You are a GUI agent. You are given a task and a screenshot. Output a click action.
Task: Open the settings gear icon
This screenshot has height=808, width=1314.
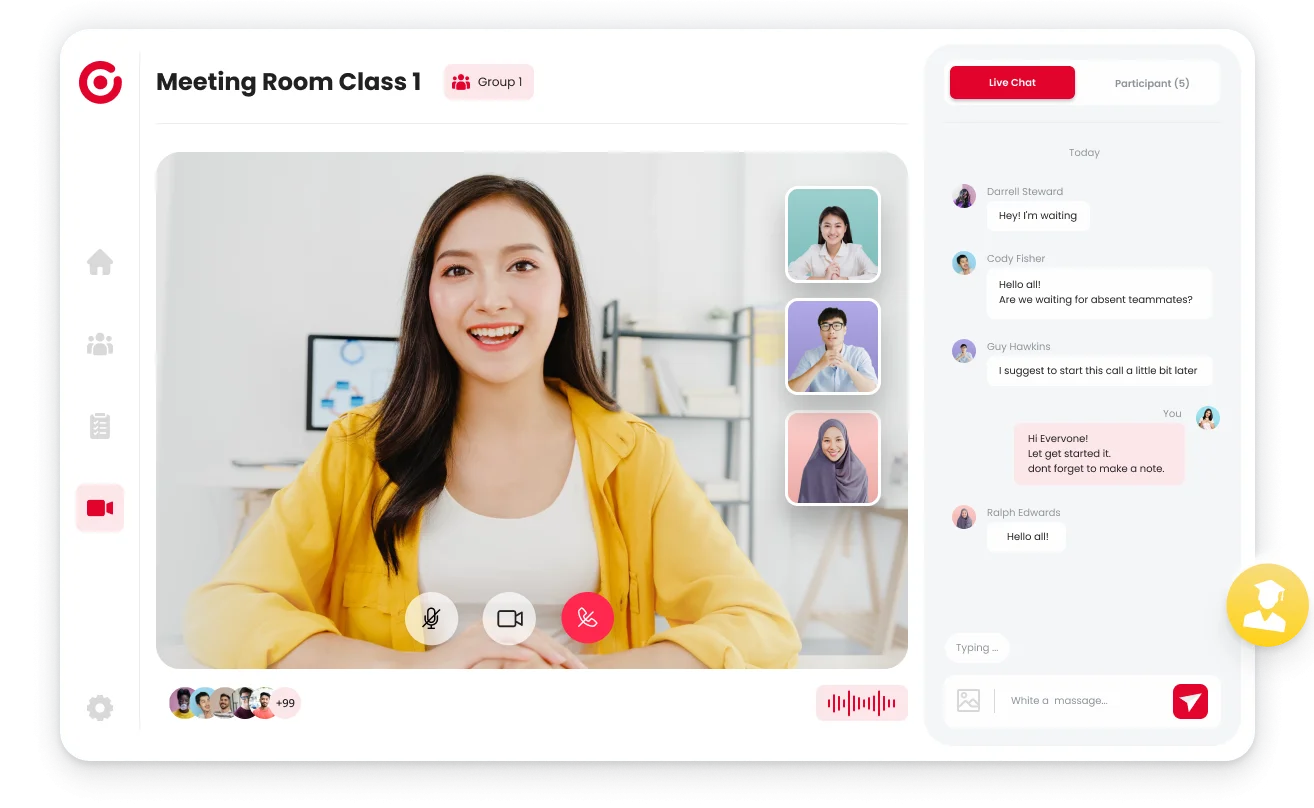click(100, 708)
